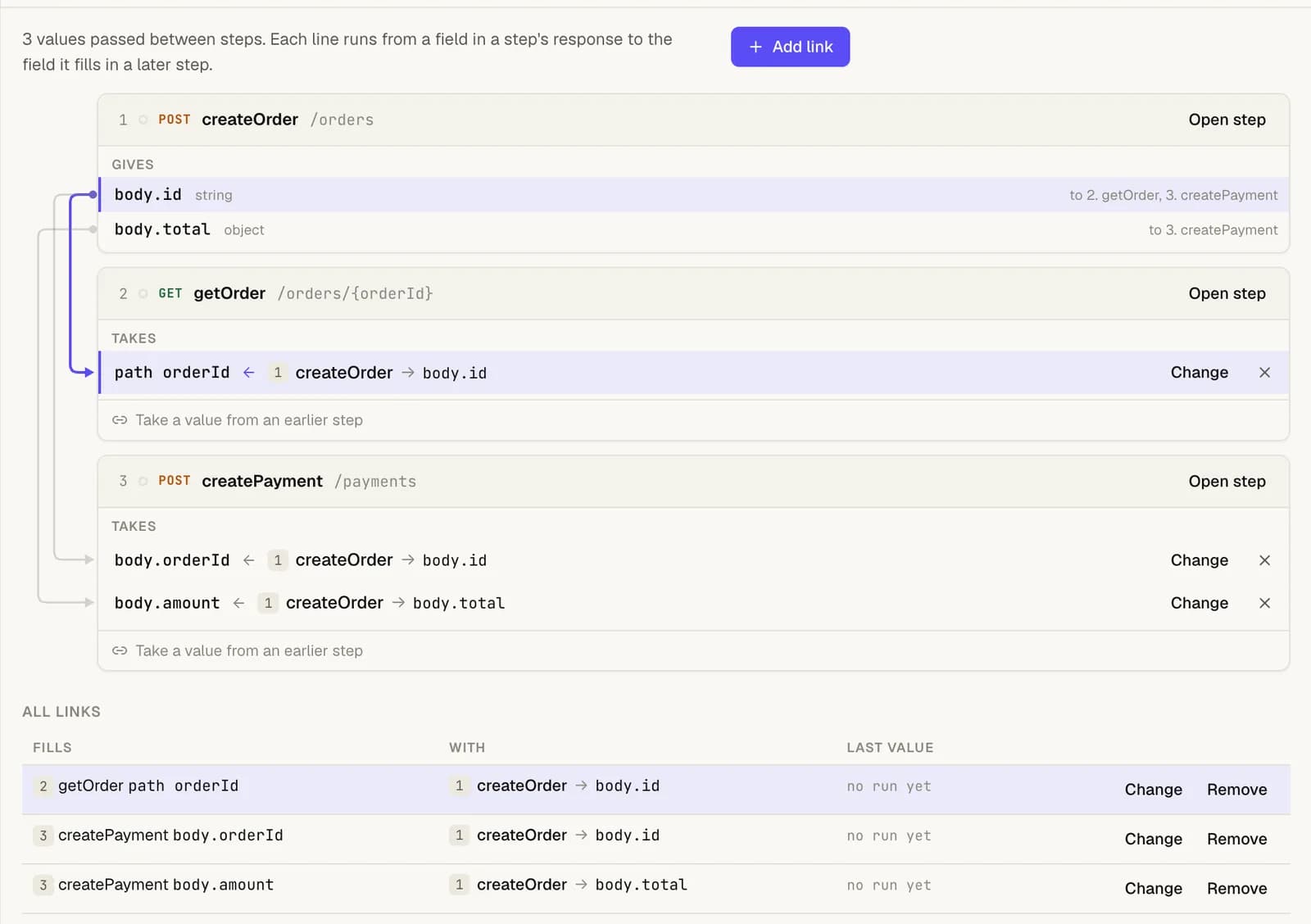Click the /payments path text
1311x924 pixels.
375,482
